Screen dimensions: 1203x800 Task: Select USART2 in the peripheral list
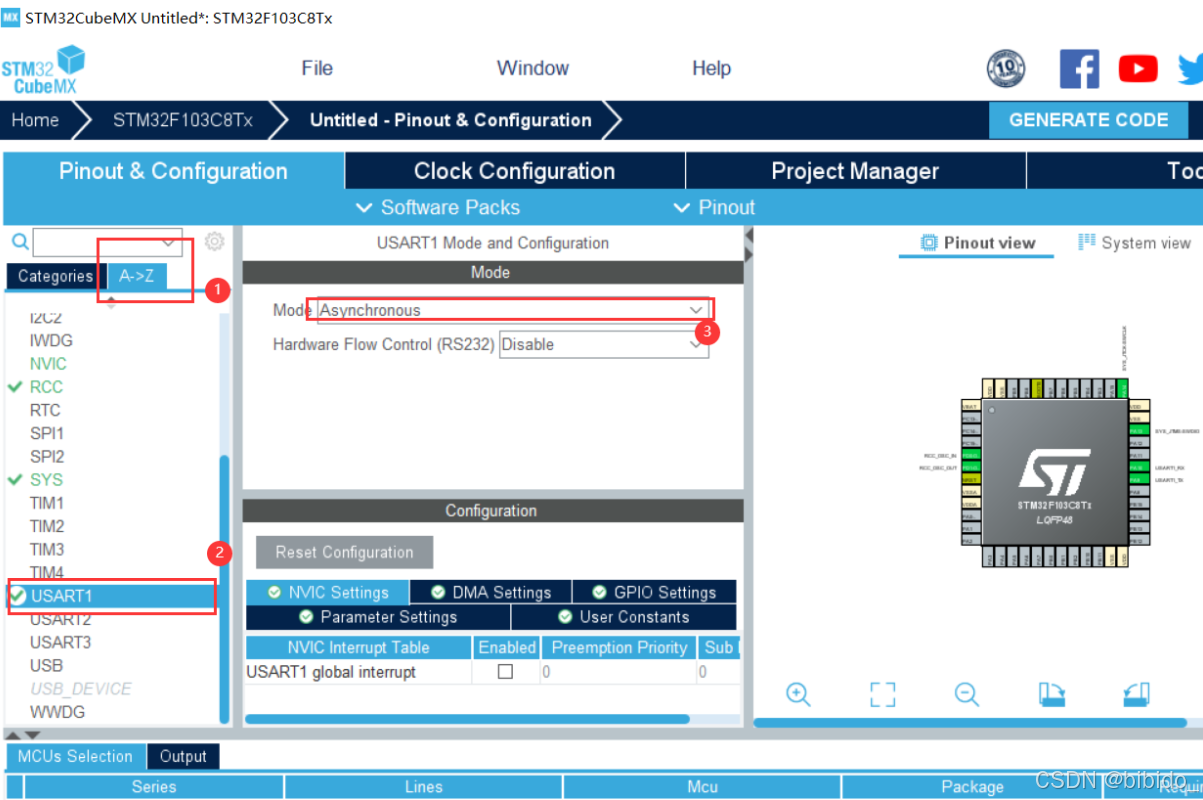[x=60, y=619]
